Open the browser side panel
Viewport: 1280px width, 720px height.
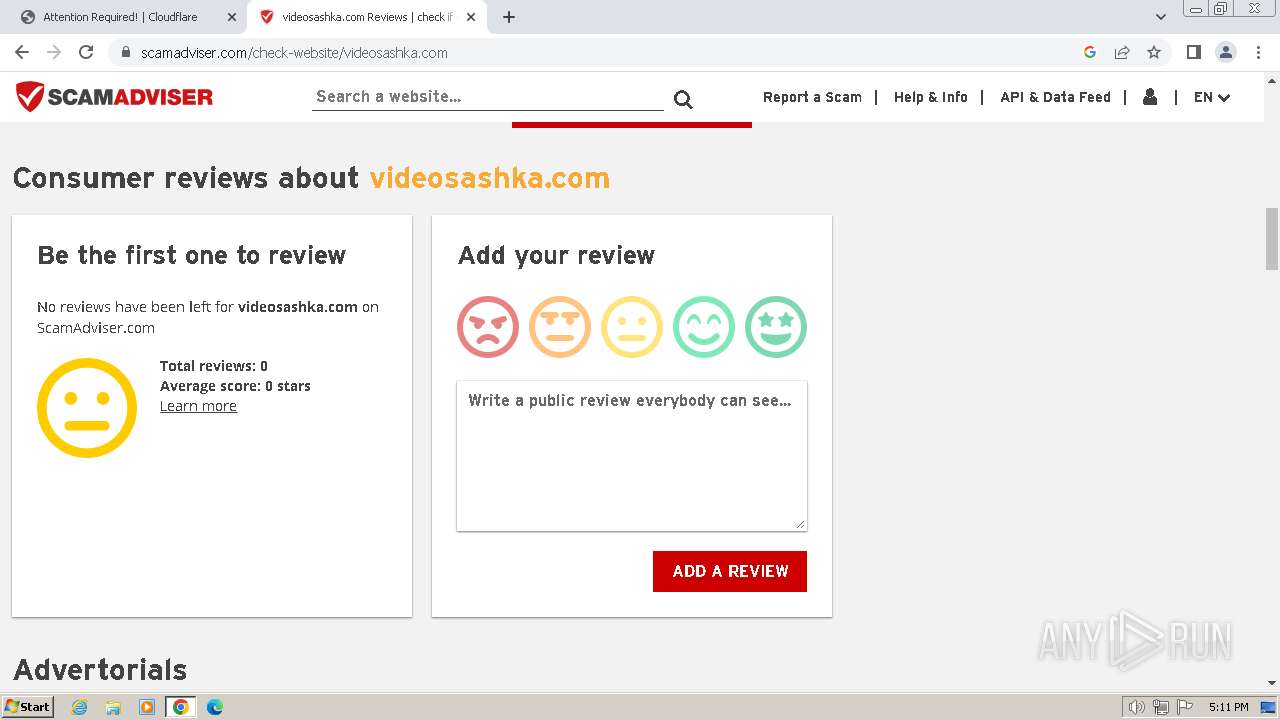click(x=1193, y=52)
